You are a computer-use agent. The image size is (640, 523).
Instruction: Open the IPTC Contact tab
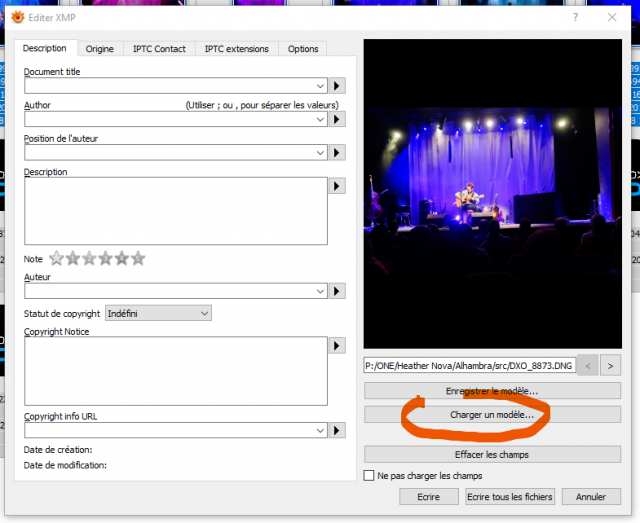(x=159, y=49)
